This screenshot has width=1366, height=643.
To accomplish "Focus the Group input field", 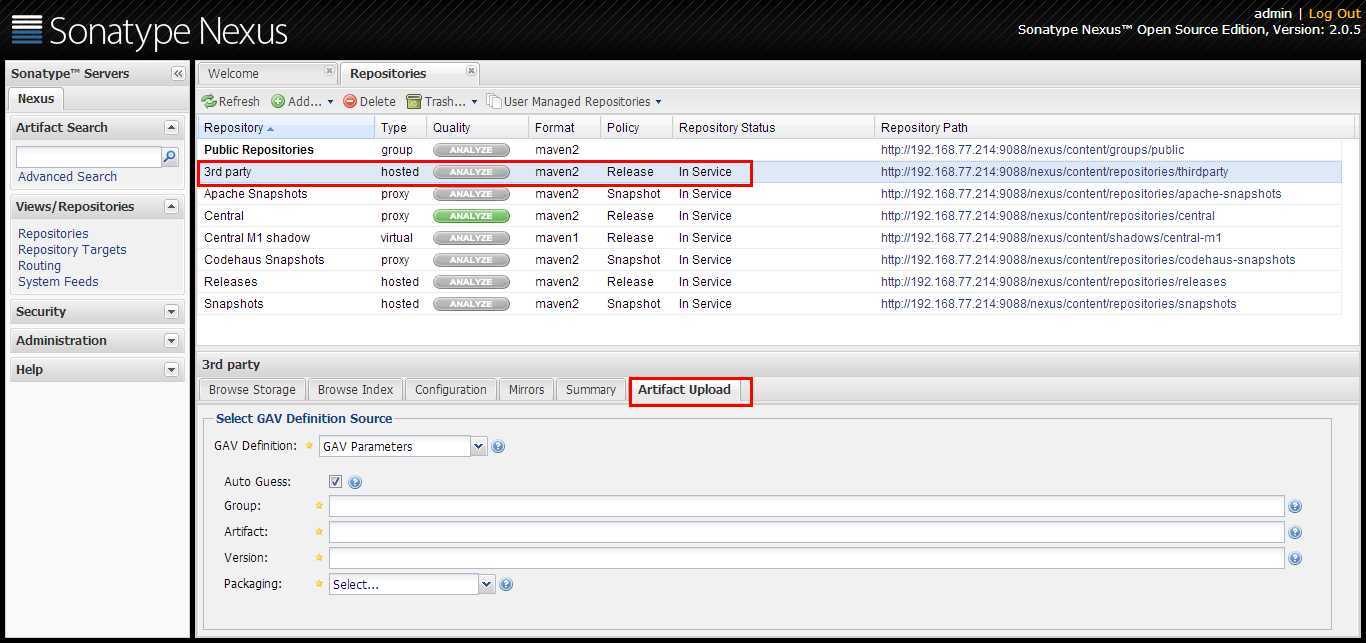I will tap(806, 506).
